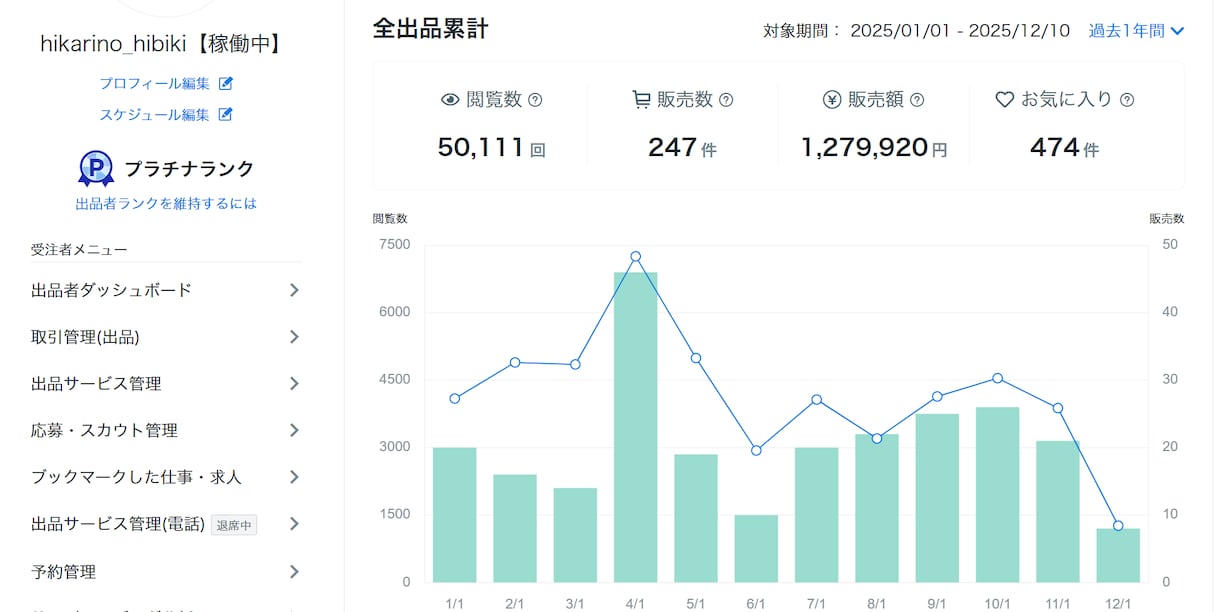Click the help icon next to お気に入り
This screenshot has width=1220, height=612.
click(x=1127, y=100)
